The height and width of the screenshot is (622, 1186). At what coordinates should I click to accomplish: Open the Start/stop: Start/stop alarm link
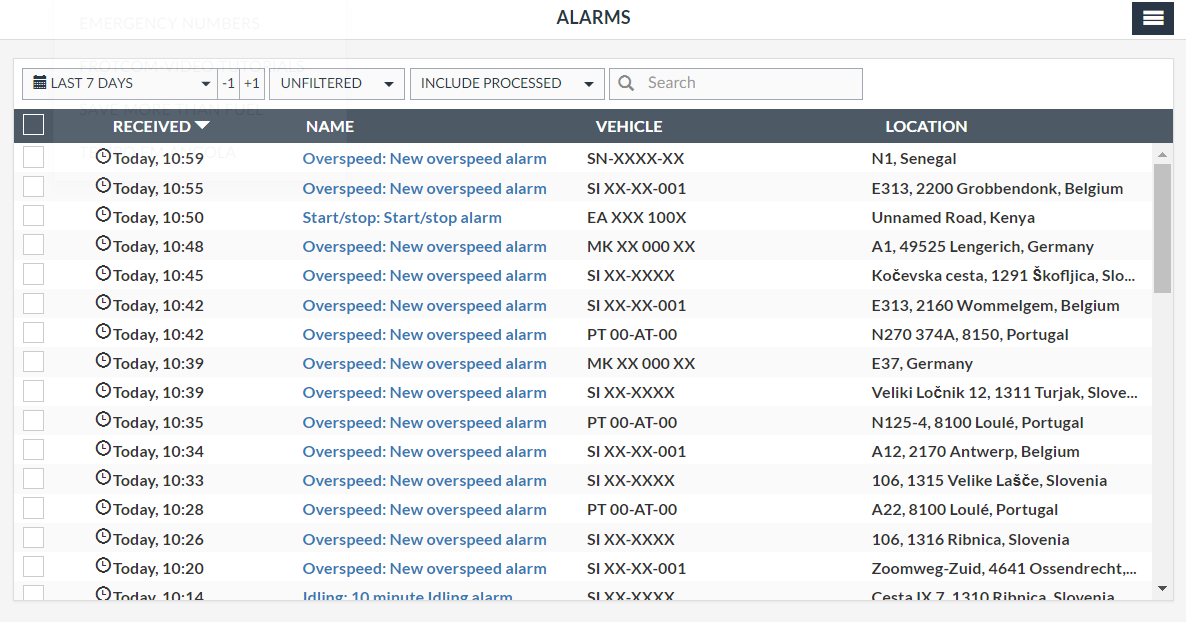(402, 217)
